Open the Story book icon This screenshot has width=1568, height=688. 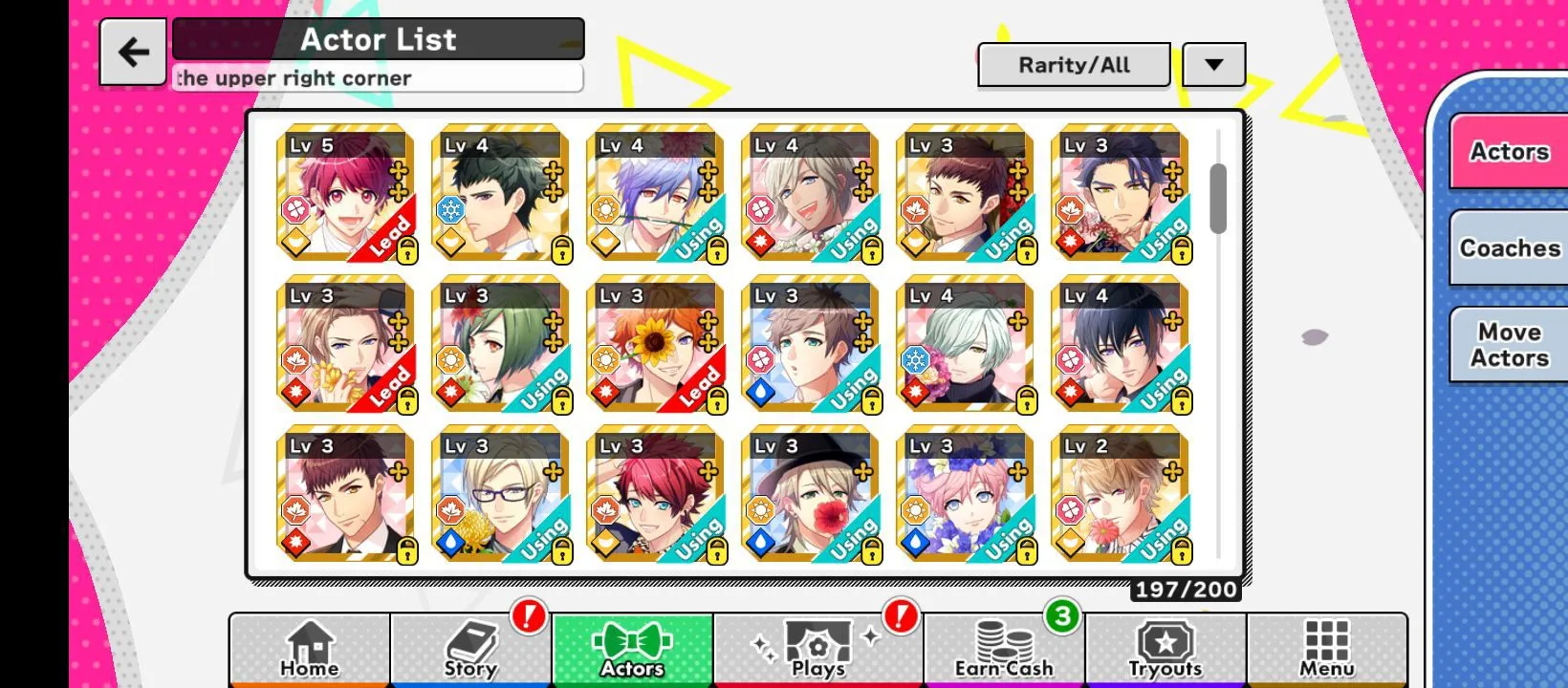(470, 649)
